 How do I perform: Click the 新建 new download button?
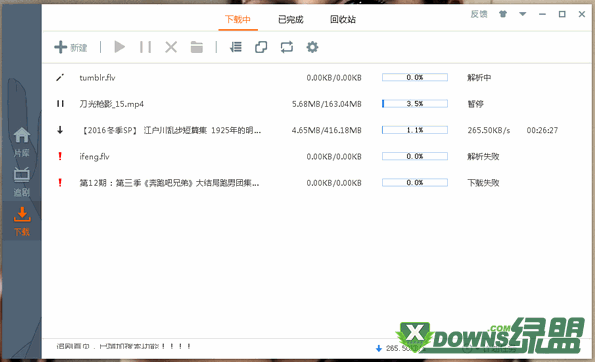point(71,47)
